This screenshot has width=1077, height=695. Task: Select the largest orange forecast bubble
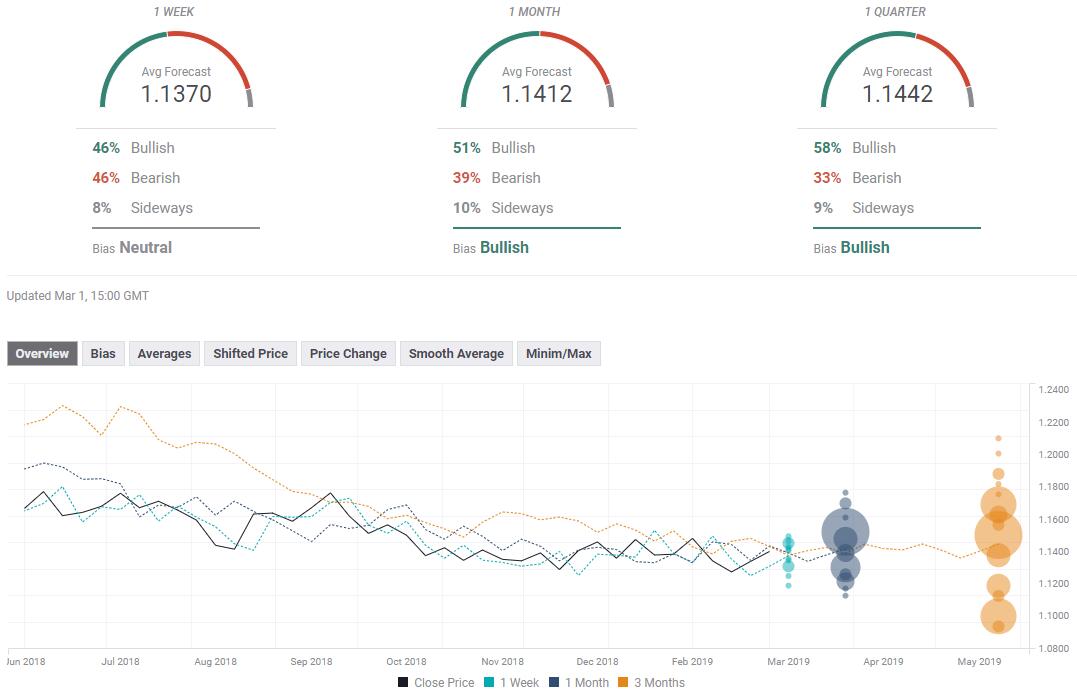coord(998,535)
